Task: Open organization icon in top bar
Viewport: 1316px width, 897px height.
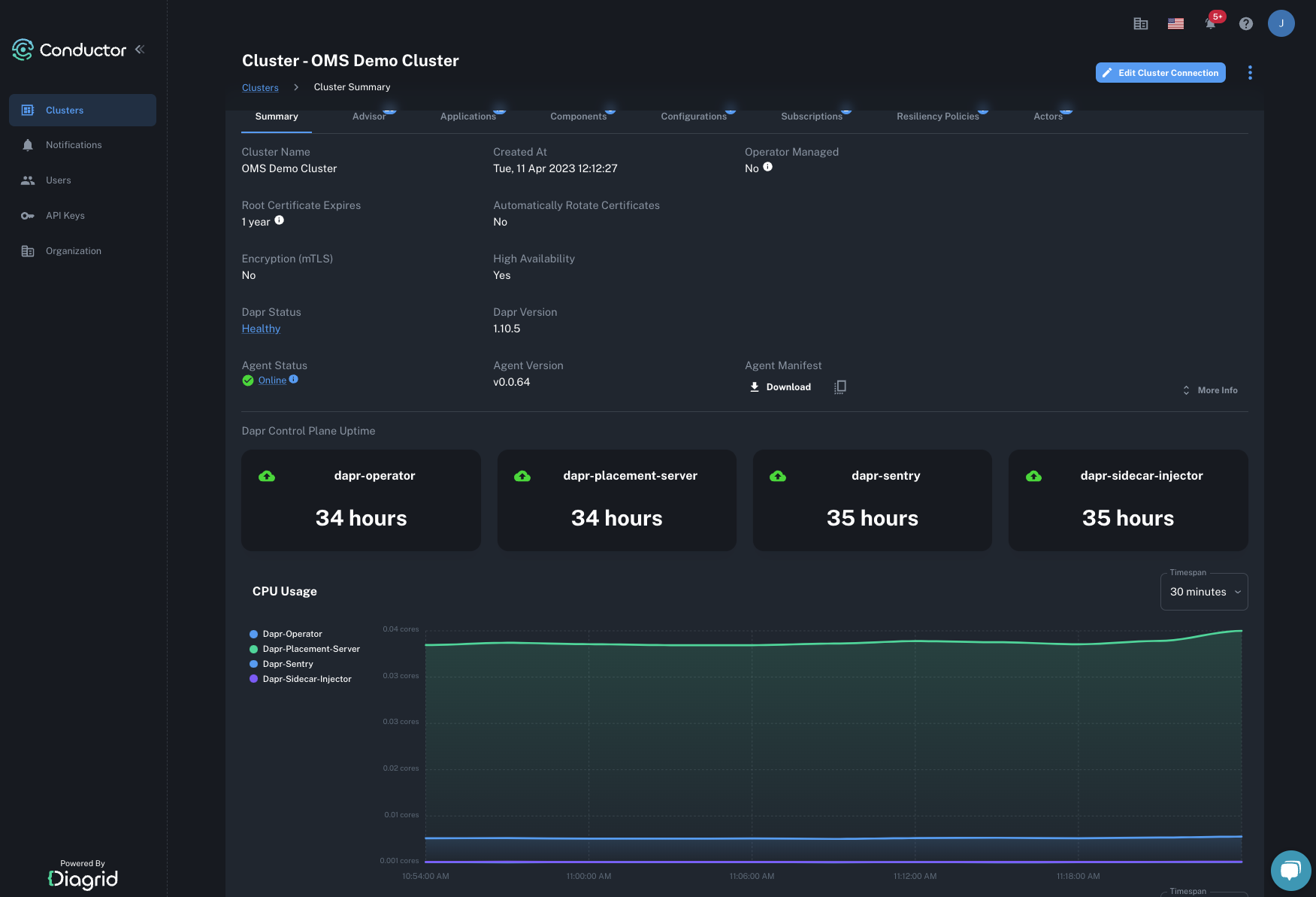Action: (x=1141, y=23)
